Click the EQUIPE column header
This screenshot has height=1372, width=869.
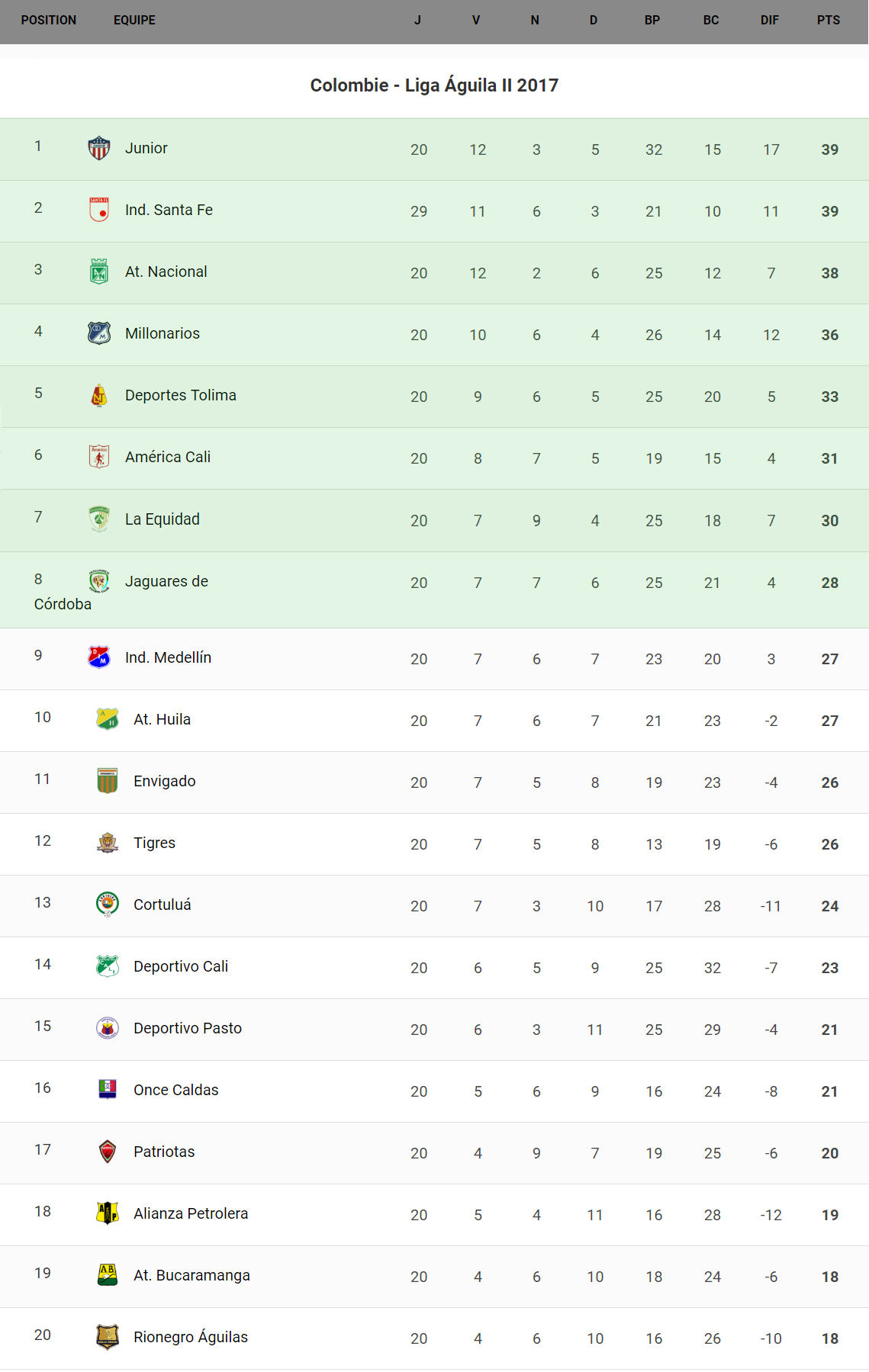point(134,21)
